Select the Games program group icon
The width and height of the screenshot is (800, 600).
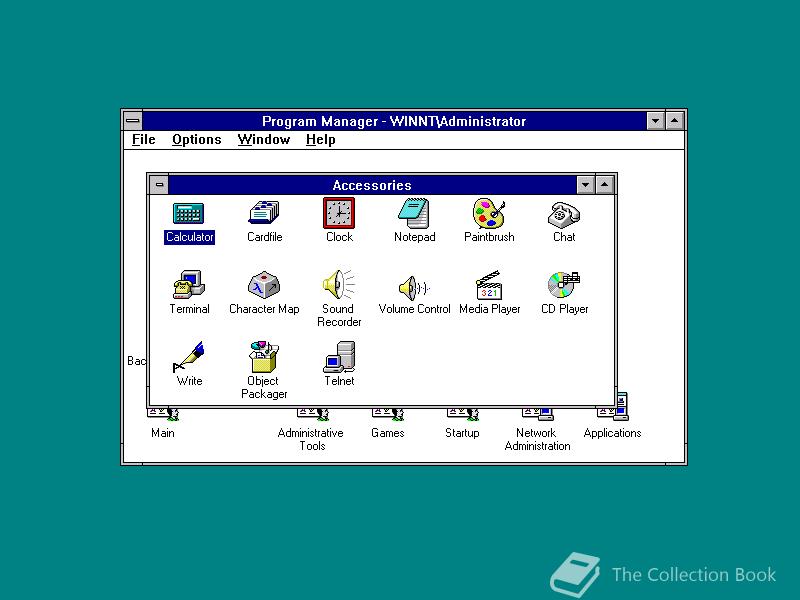[x=388, y=414]
